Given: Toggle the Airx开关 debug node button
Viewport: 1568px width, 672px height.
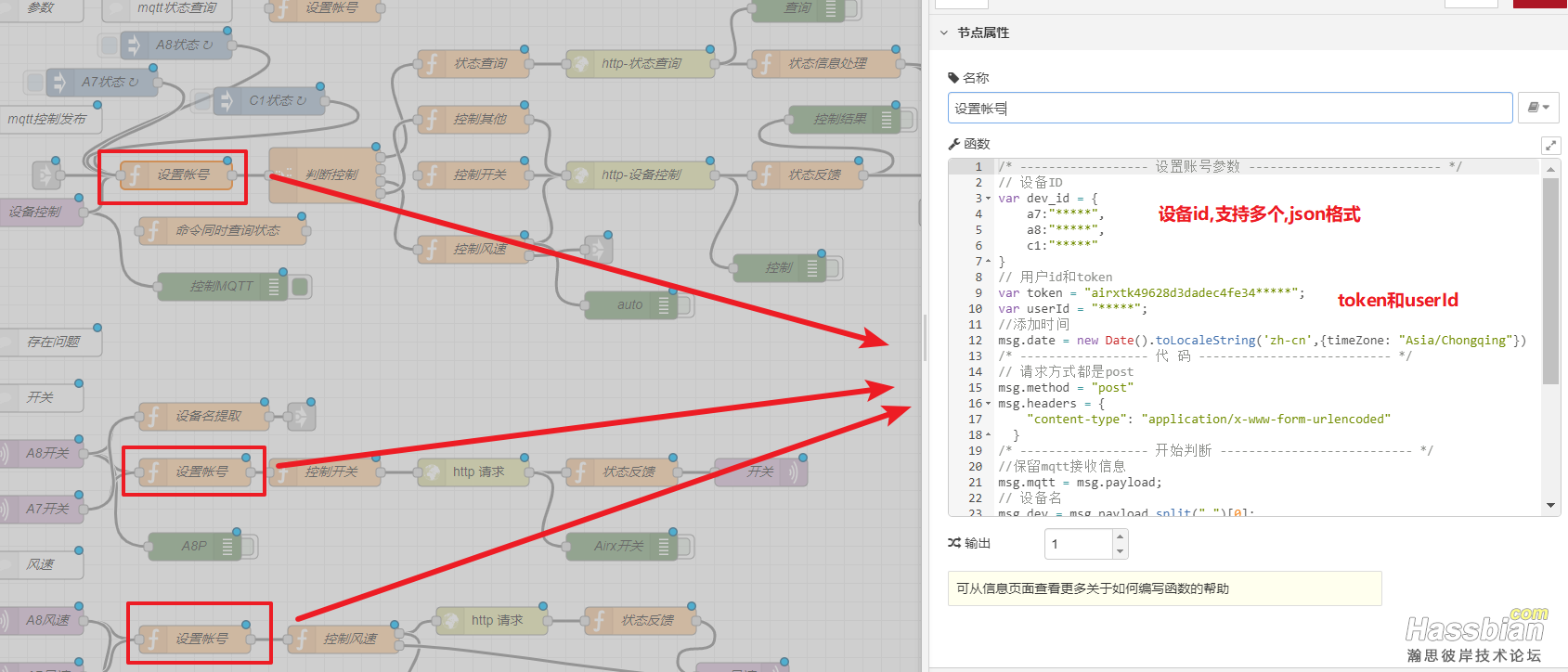Looking at the screenshot, I should tap(685, 547).
